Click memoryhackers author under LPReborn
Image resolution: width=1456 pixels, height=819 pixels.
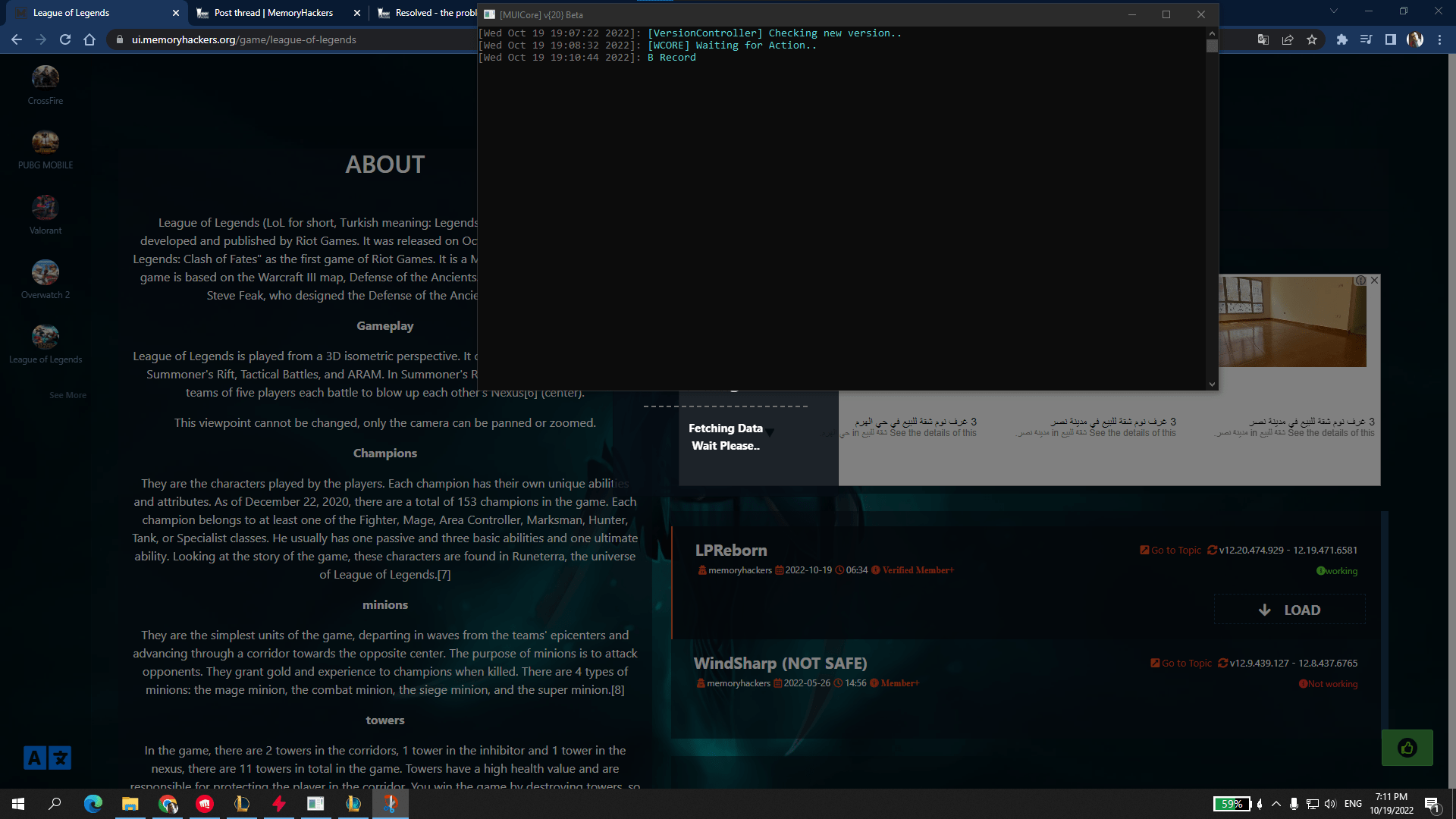pos(739,570)
